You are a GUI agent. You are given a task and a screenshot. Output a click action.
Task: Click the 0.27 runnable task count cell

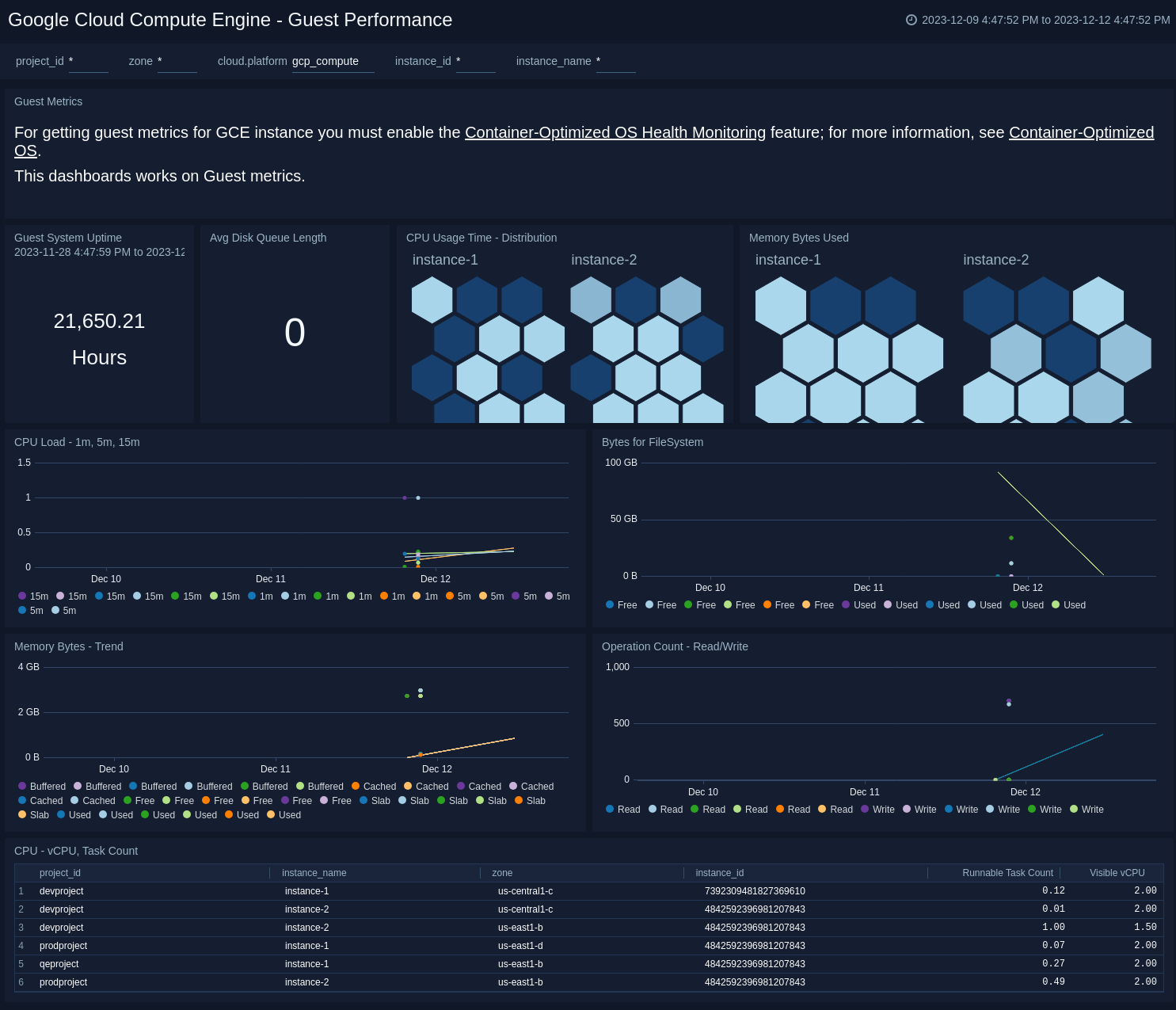coord(1053,964)
